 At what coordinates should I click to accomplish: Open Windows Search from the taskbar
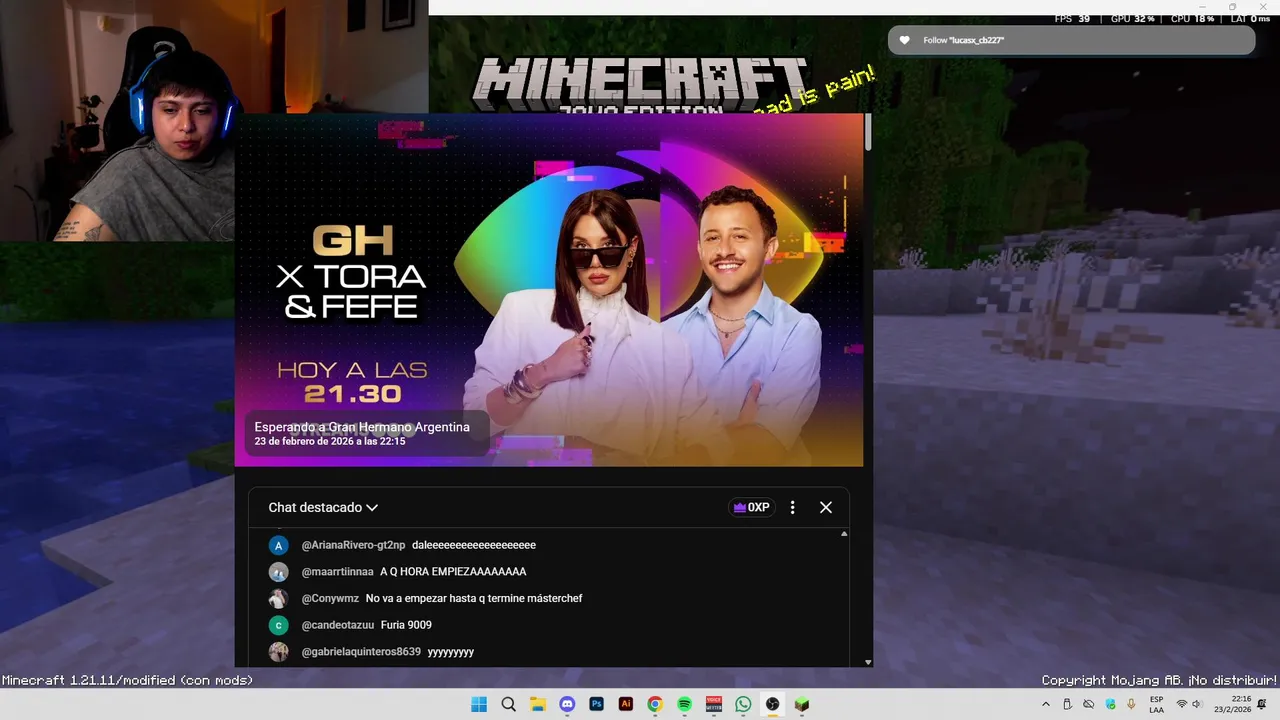point(508,704)
